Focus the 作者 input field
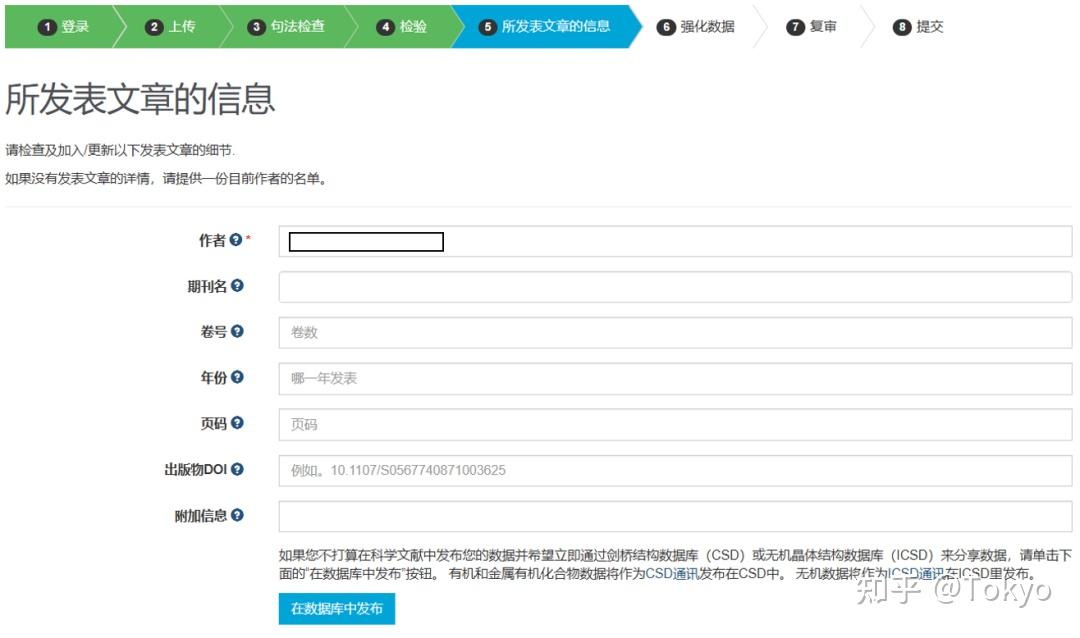The image size is (1080, 638). 675,241
